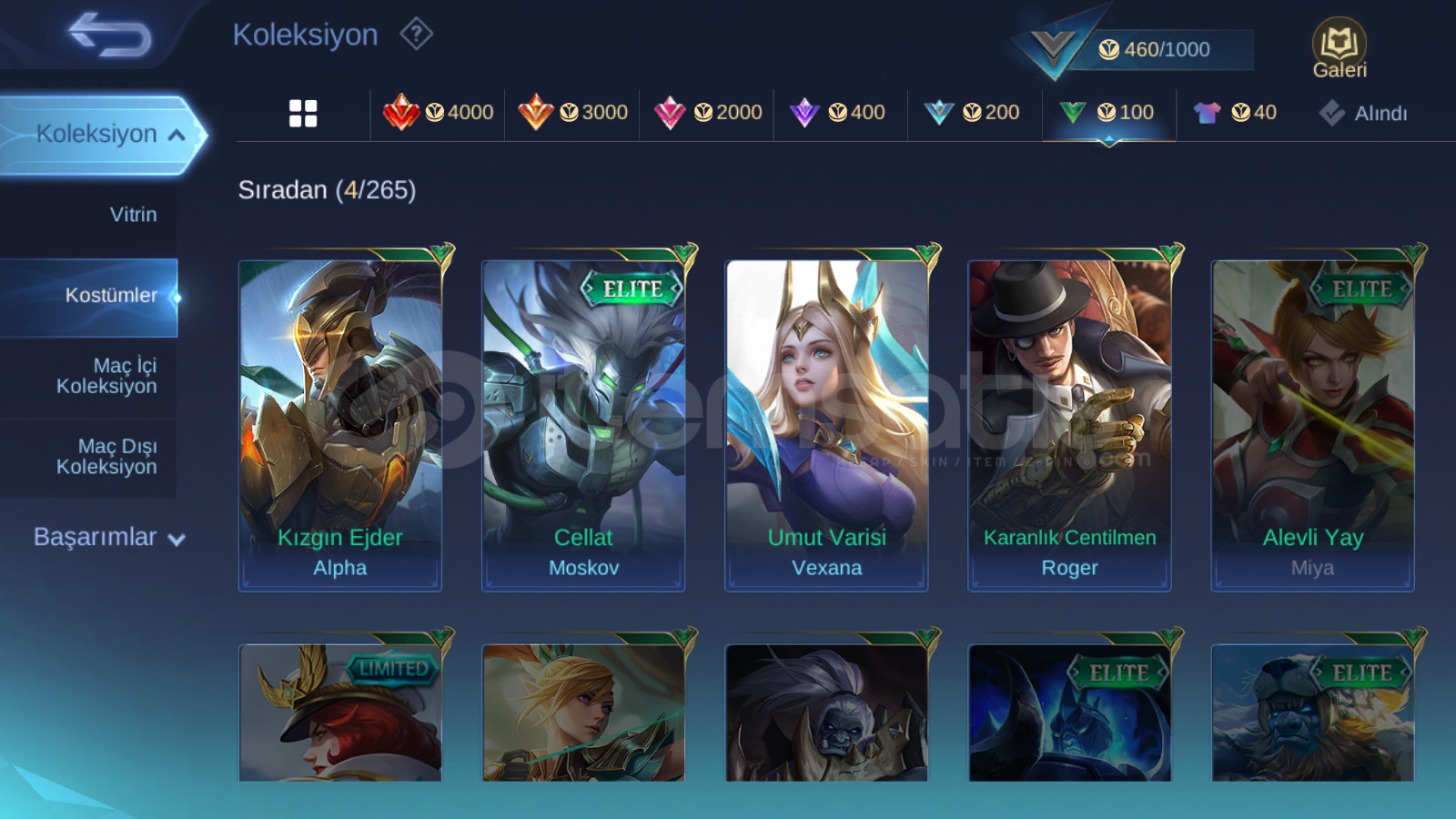Filter by purple 400 gem tier
This screenshot has width=1456, height=819.
tap(837, 113)
